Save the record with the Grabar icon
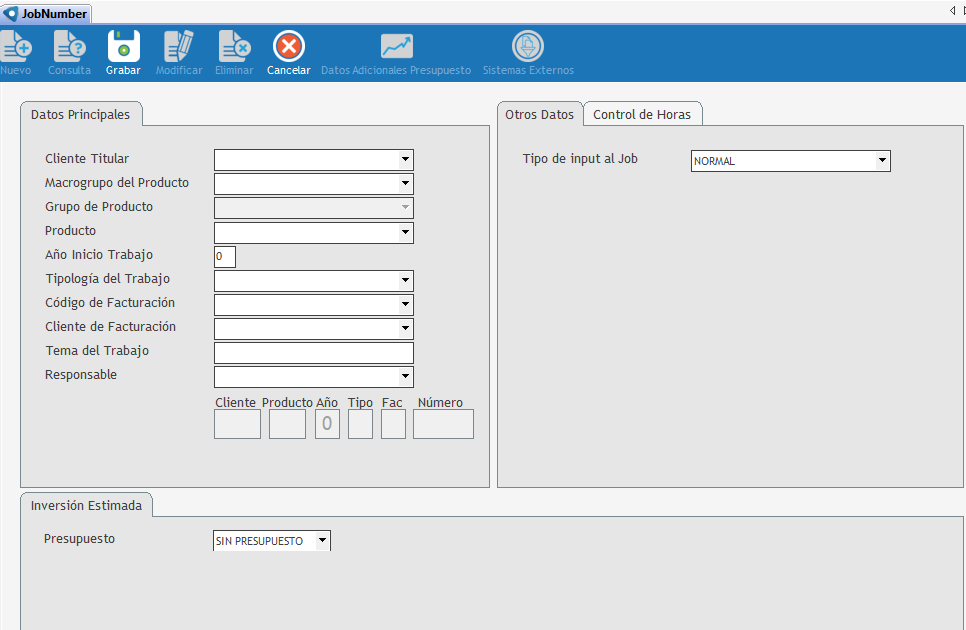The image size is (966, 630). 124,47
